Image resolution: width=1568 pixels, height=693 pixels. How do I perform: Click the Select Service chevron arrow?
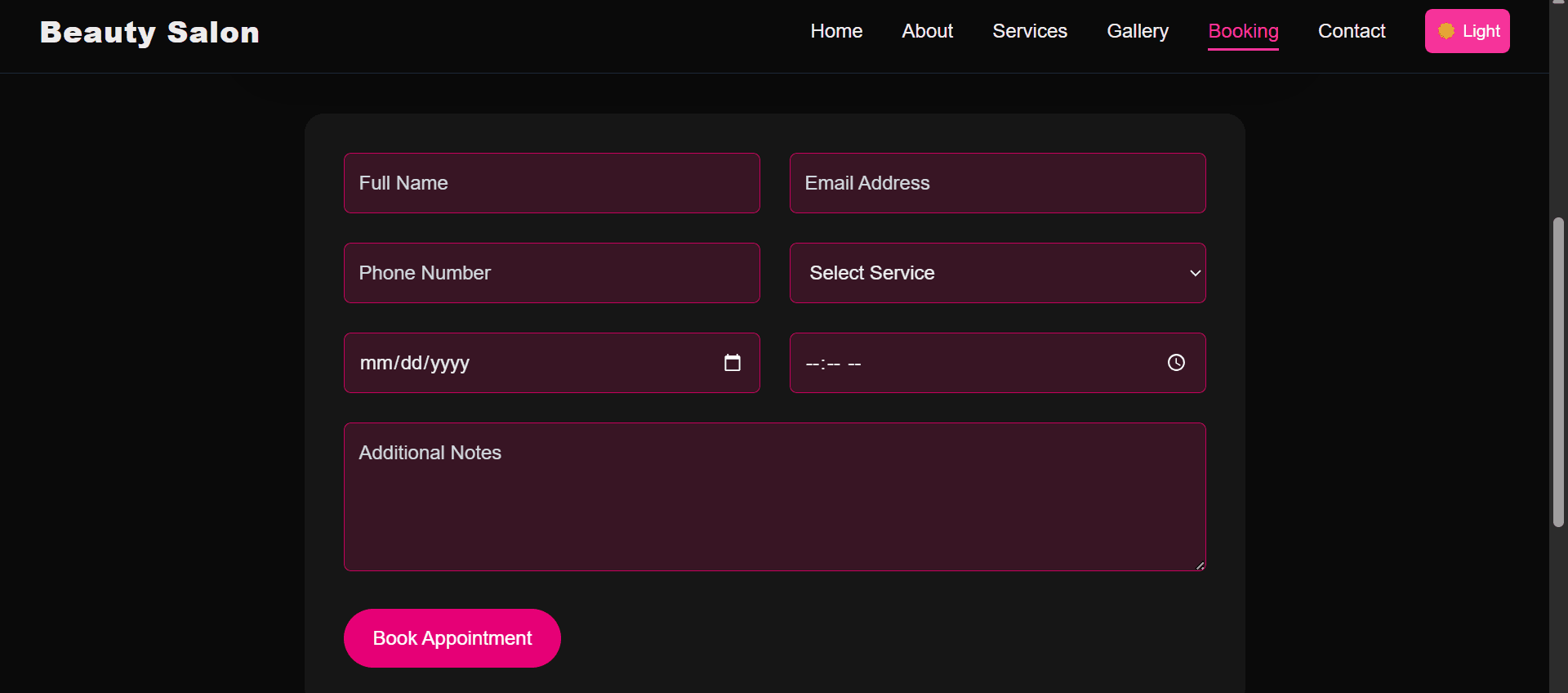1195,273
